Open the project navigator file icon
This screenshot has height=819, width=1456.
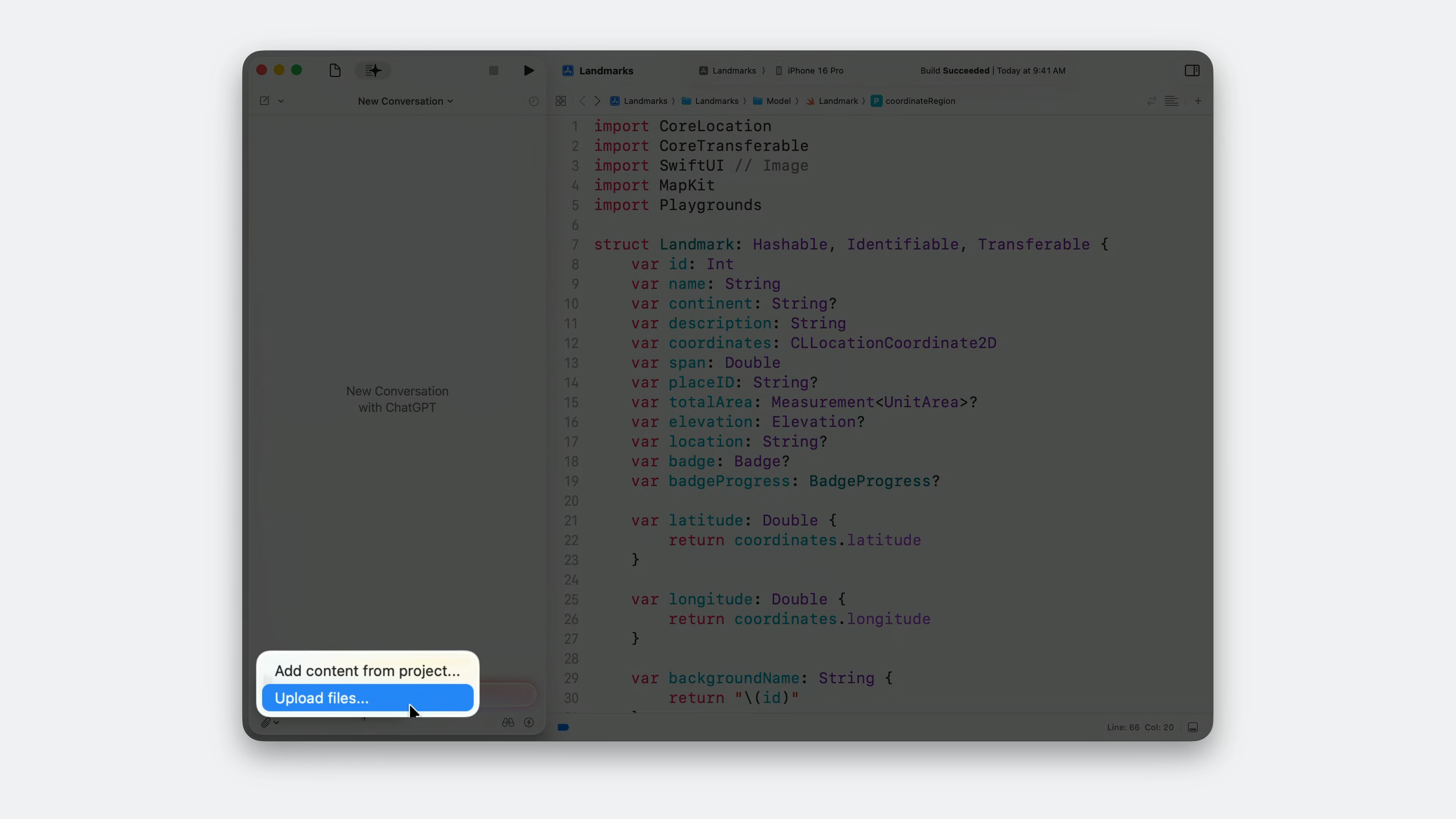334,71
